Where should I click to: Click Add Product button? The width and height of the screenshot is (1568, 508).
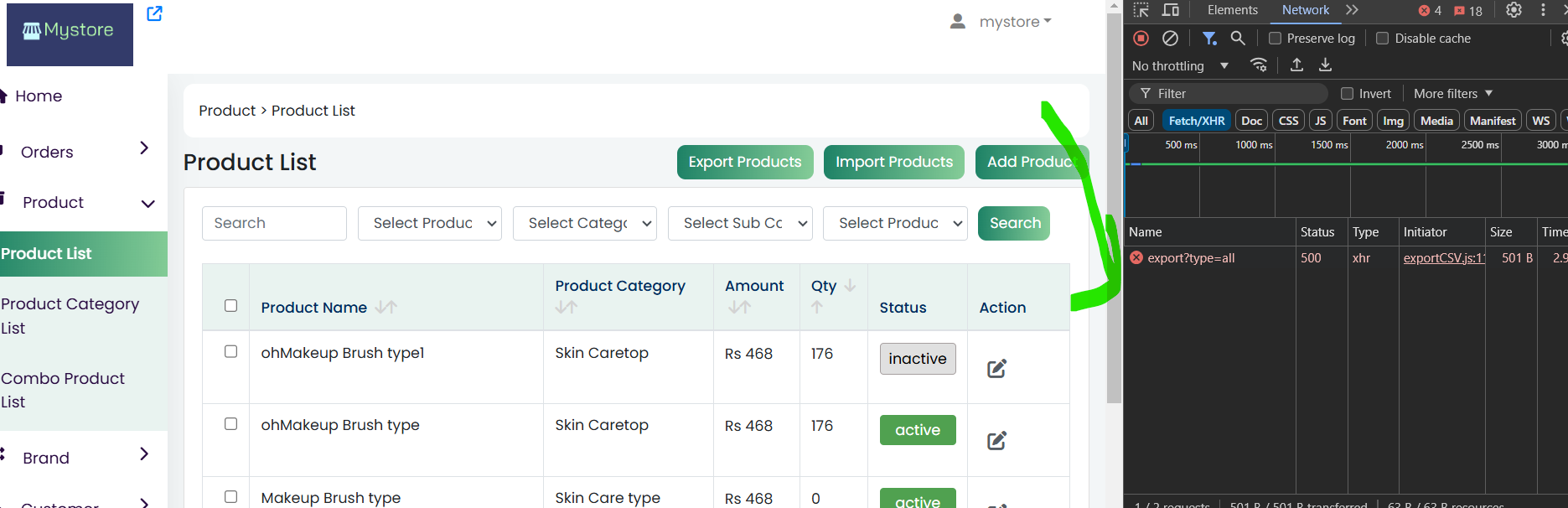[x=1032, y=162]
